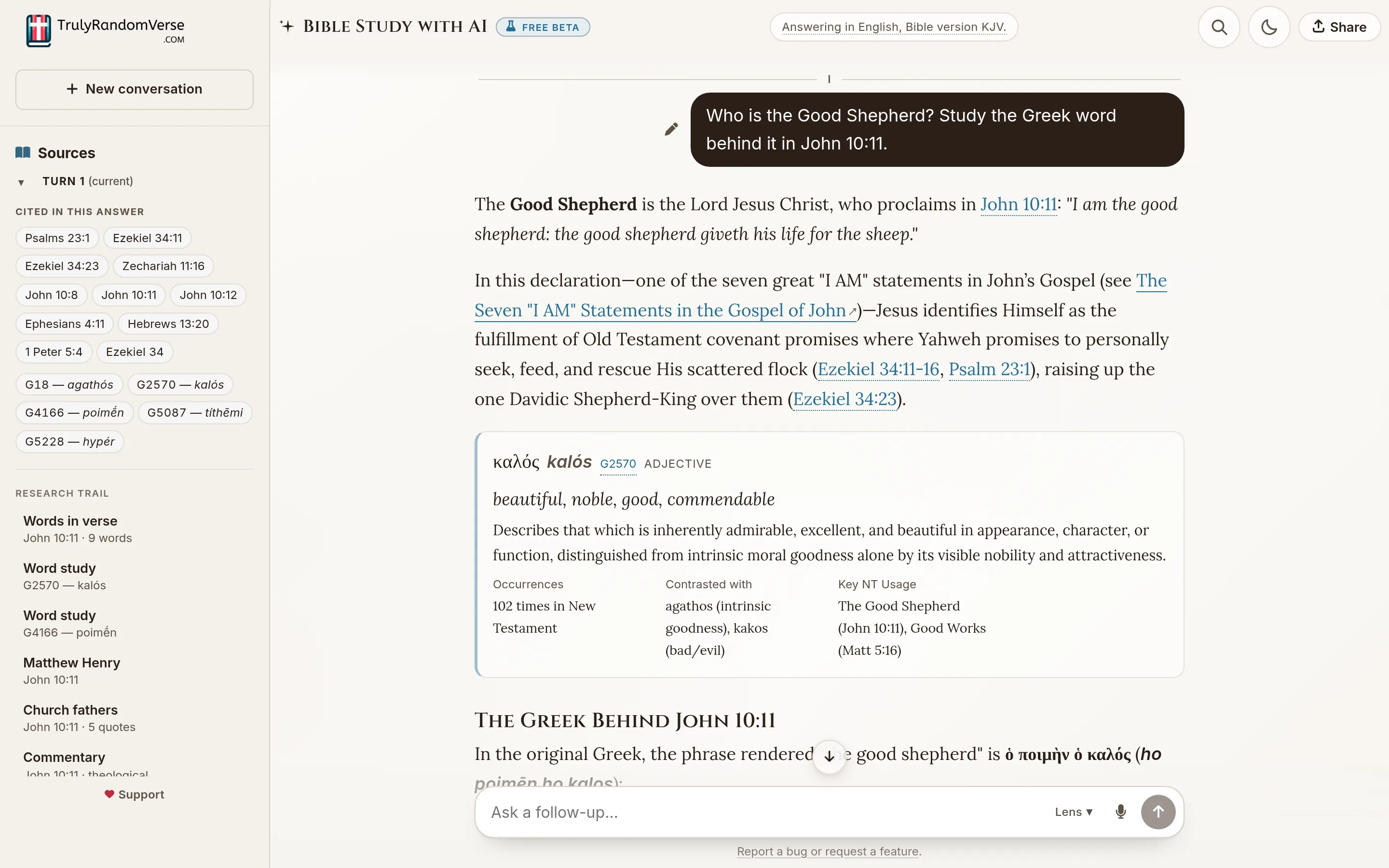Change answering language and Bible version

coord(894,27)
